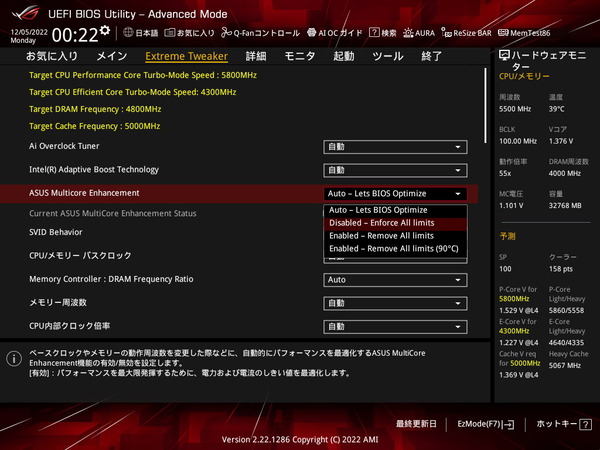Click the EzMode(F7) arrow icon

pyautogui.click(x=508, y=424)
